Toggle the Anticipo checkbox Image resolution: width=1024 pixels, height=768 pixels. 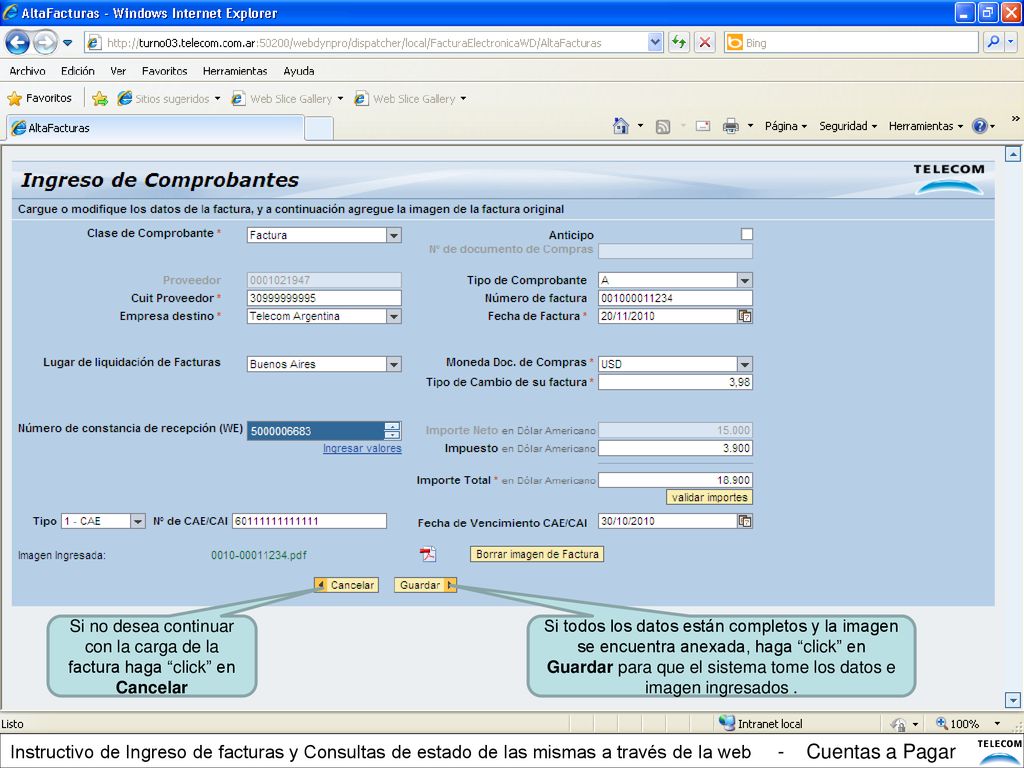747,234
